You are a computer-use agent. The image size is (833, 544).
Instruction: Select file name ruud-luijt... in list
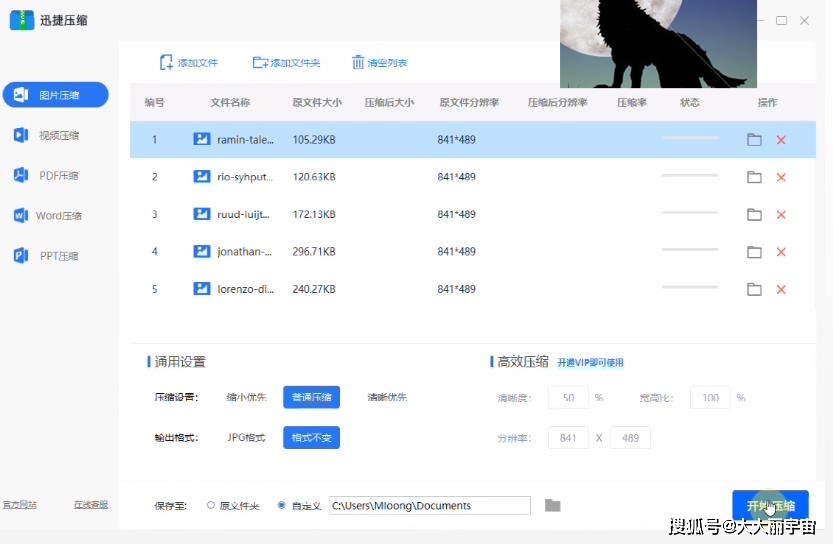click(x=243, y=214)
